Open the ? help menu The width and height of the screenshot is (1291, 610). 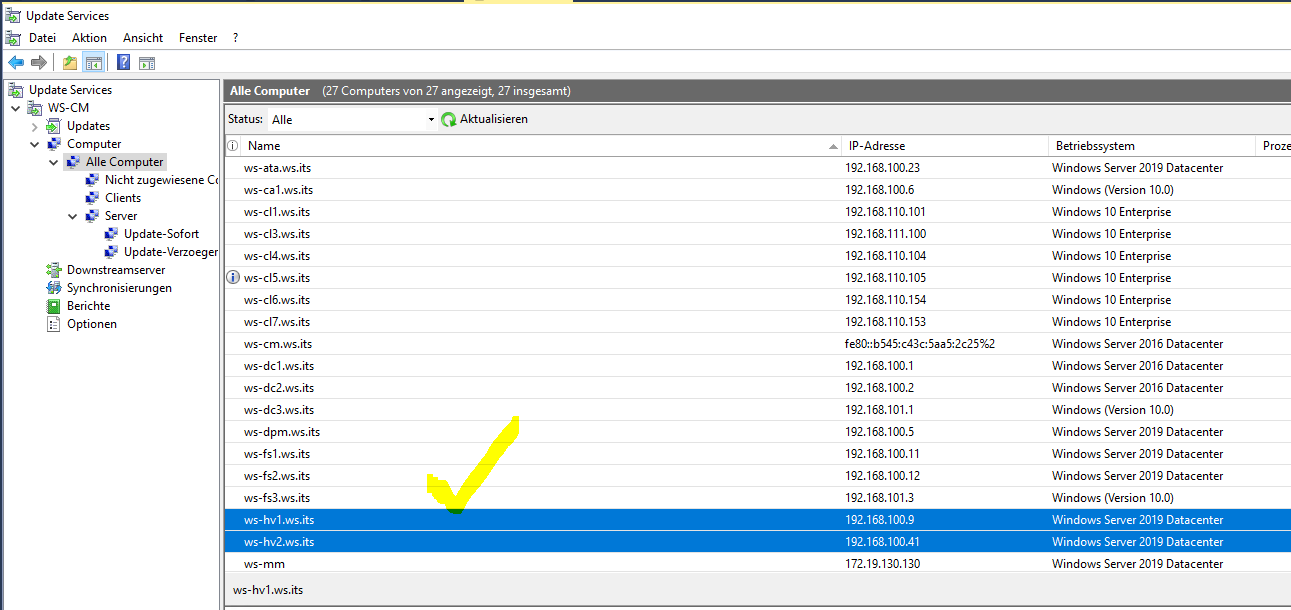pyautogui.click(x=235, y=38)
